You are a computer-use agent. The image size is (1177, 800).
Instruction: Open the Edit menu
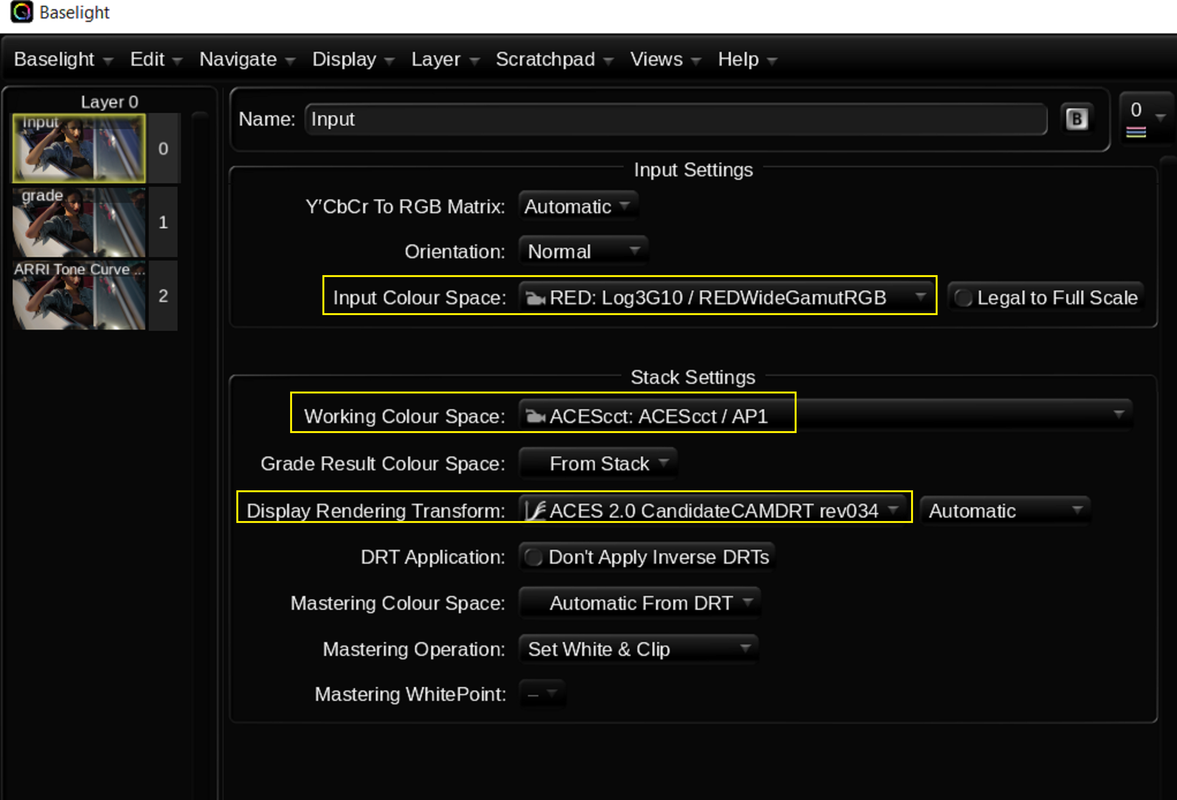coord(156,59)
